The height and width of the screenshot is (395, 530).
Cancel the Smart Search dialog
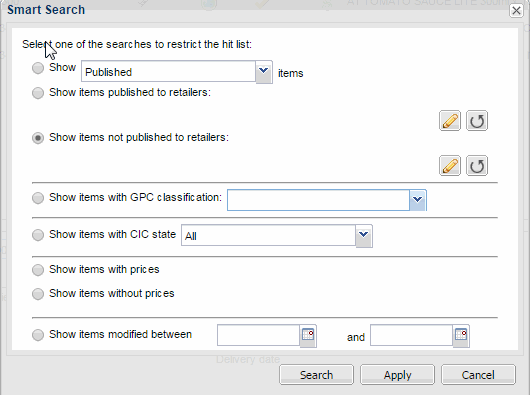pos(478,375)
